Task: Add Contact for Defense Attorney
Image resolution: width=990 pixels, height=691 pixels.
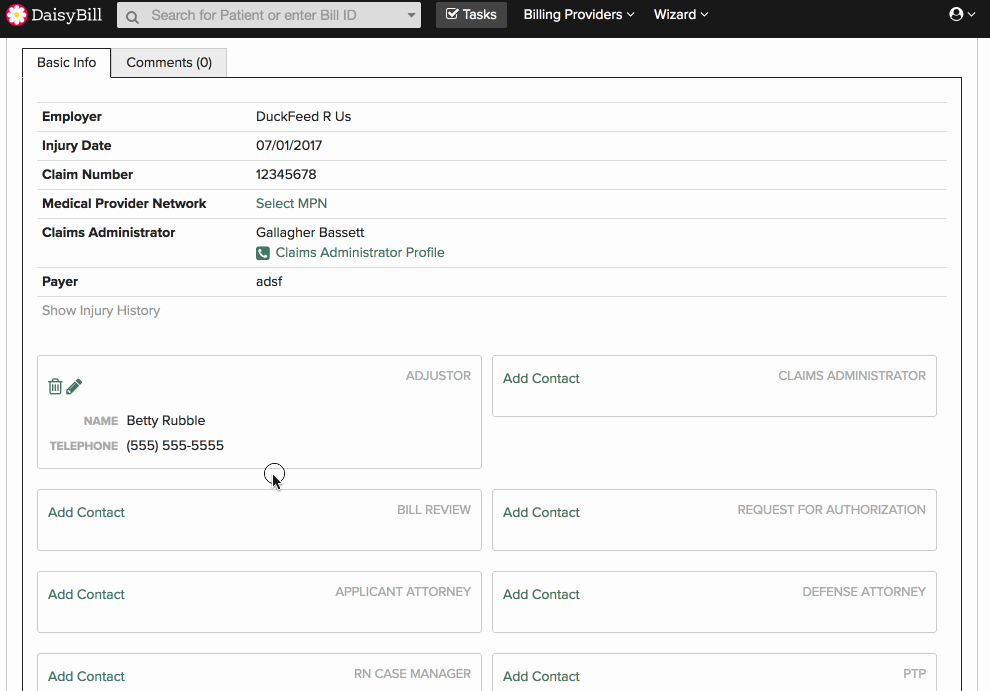Action: pos(541,594)
